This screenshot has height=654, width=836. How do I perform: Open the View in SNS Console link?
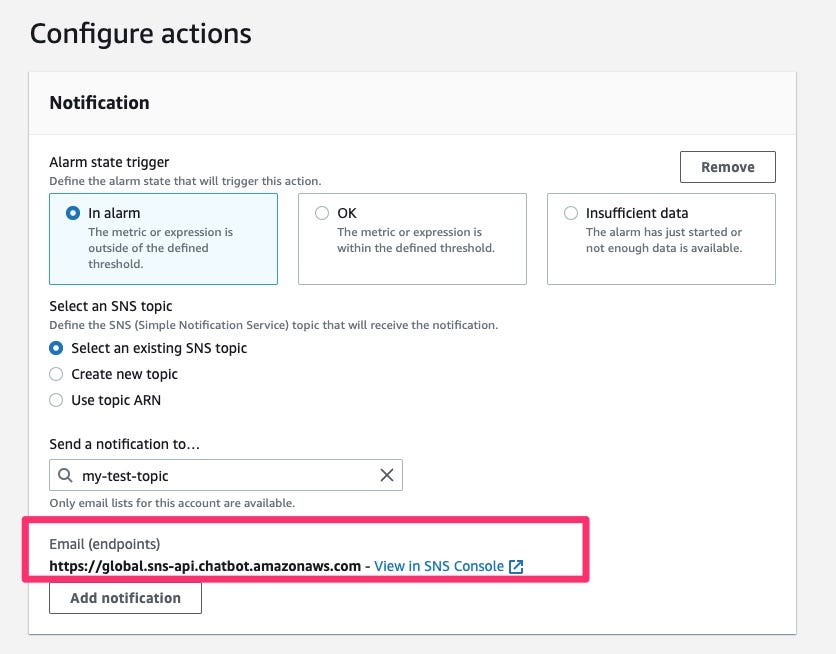(x=438, y=566)
